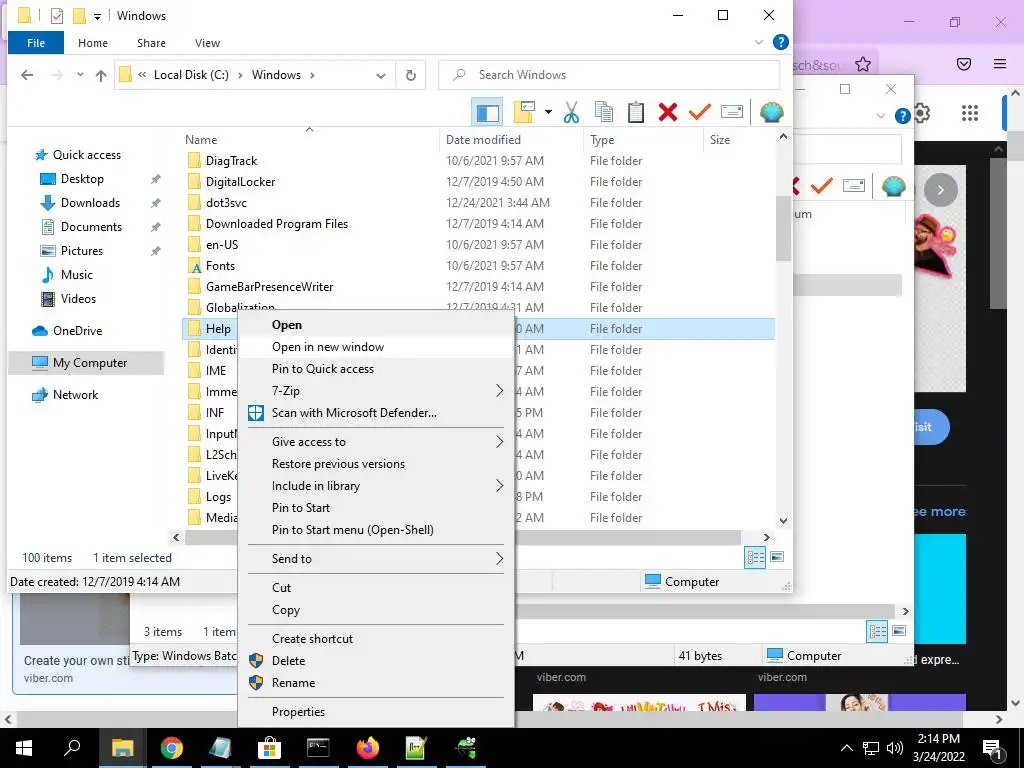1024x768 pixels.
Task: Open the File tab
Action: tap(36, 43)
